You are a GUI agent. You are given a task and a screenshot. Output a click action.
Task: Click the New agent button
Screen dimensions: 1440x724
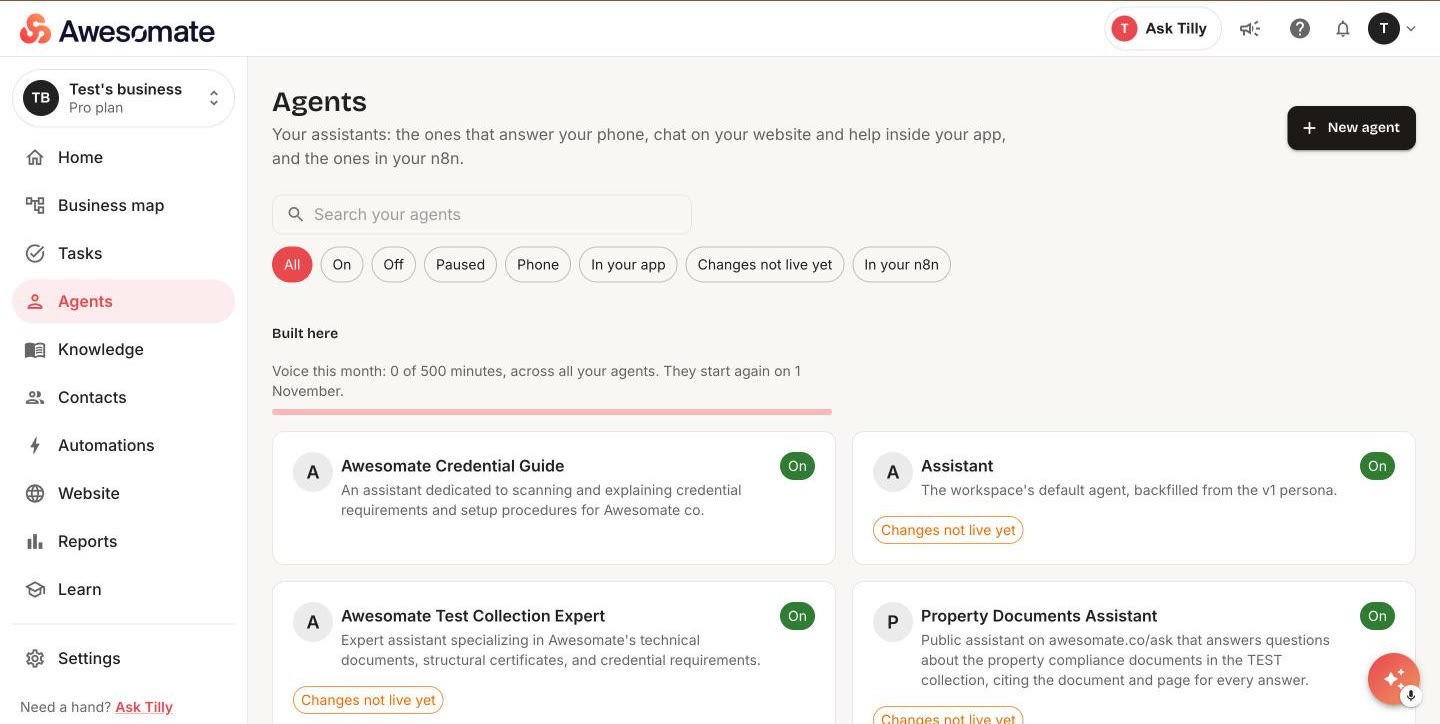(x=1351, y=128)
